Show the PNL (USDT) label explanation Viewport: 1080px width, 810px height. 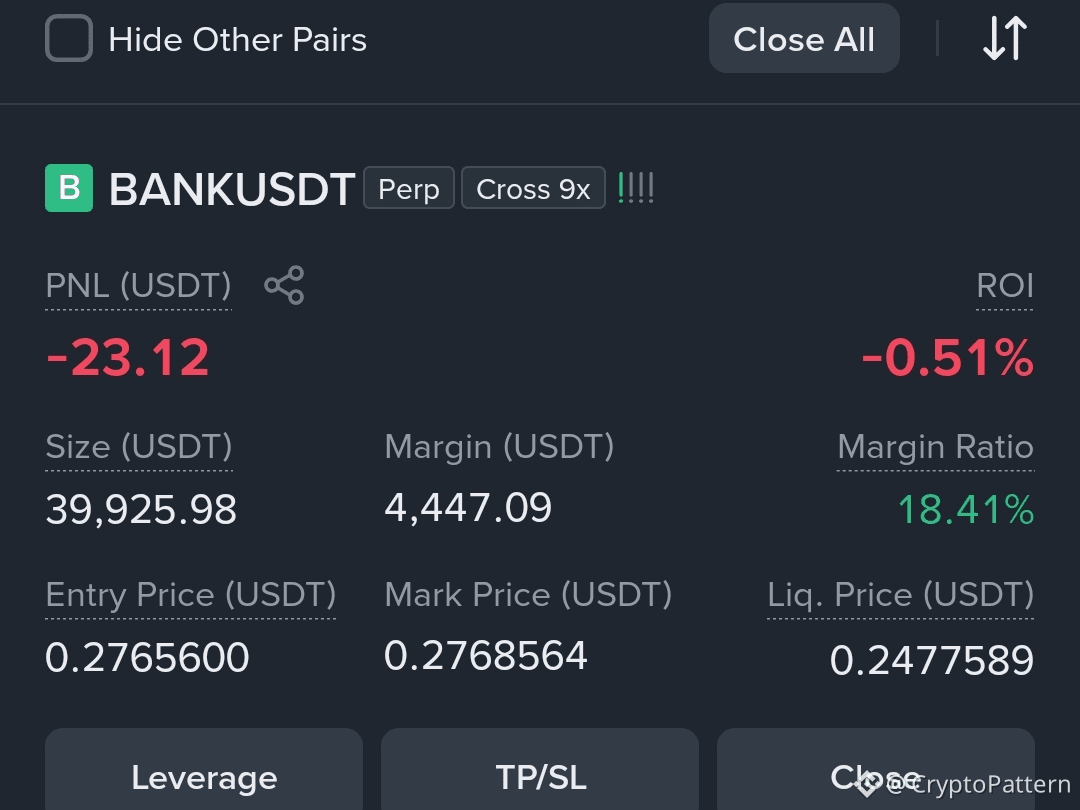click(138, 285)
